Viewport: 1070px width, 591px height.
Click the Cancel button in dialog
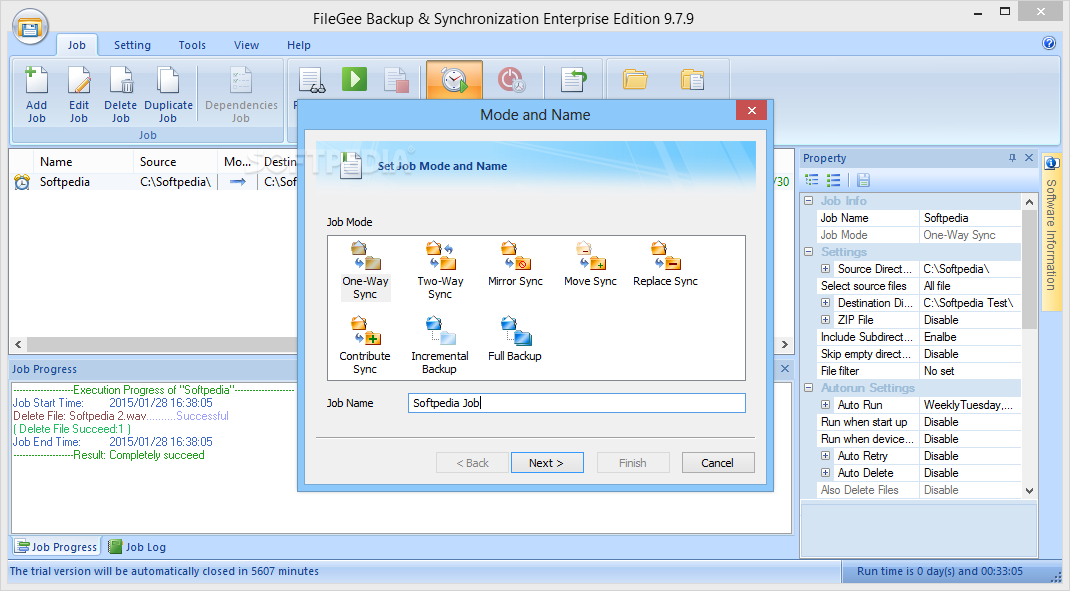(x=718, y=463)
